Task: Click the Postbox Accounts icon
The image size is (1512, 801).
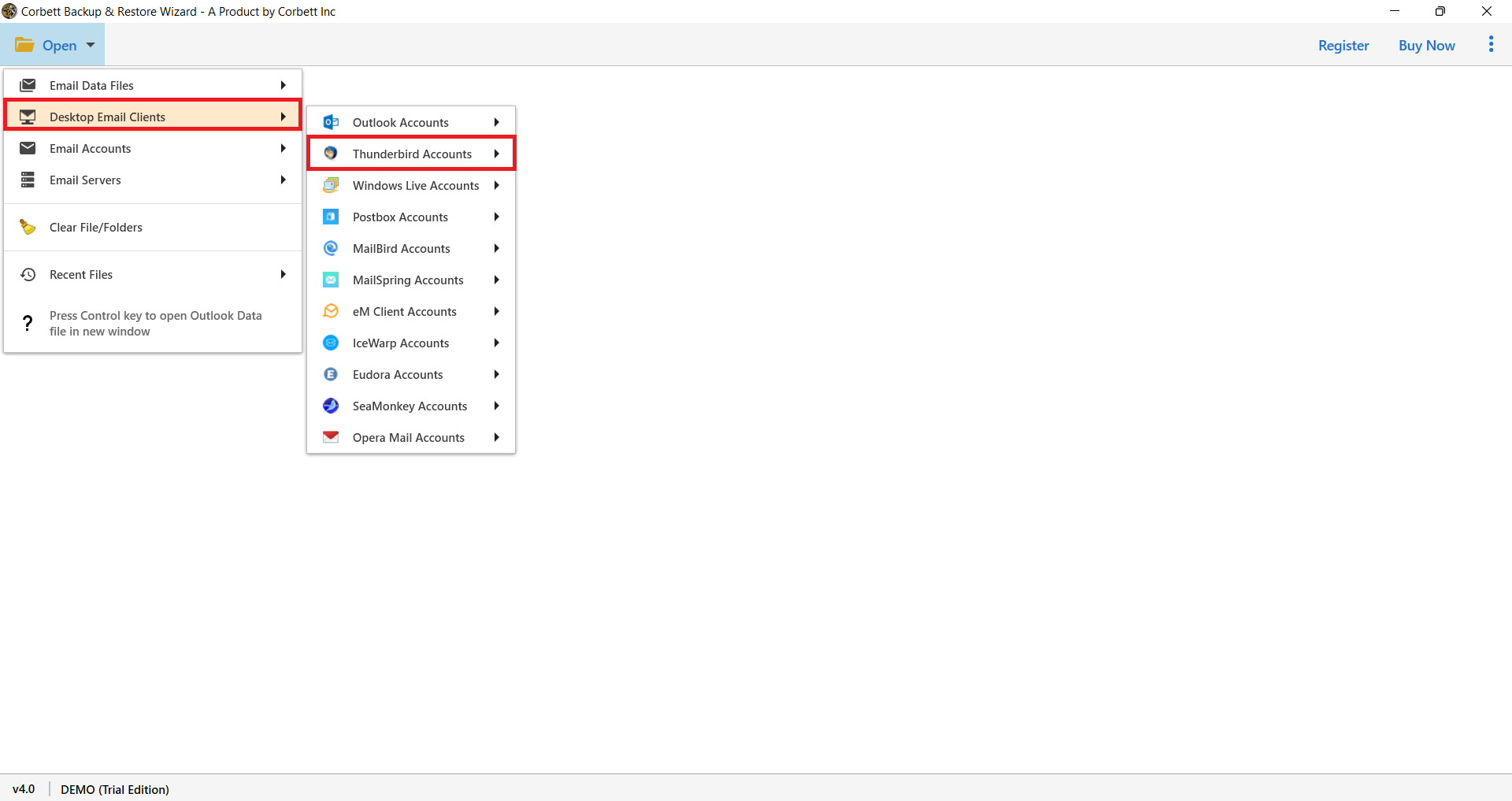Action: [331, 217]
